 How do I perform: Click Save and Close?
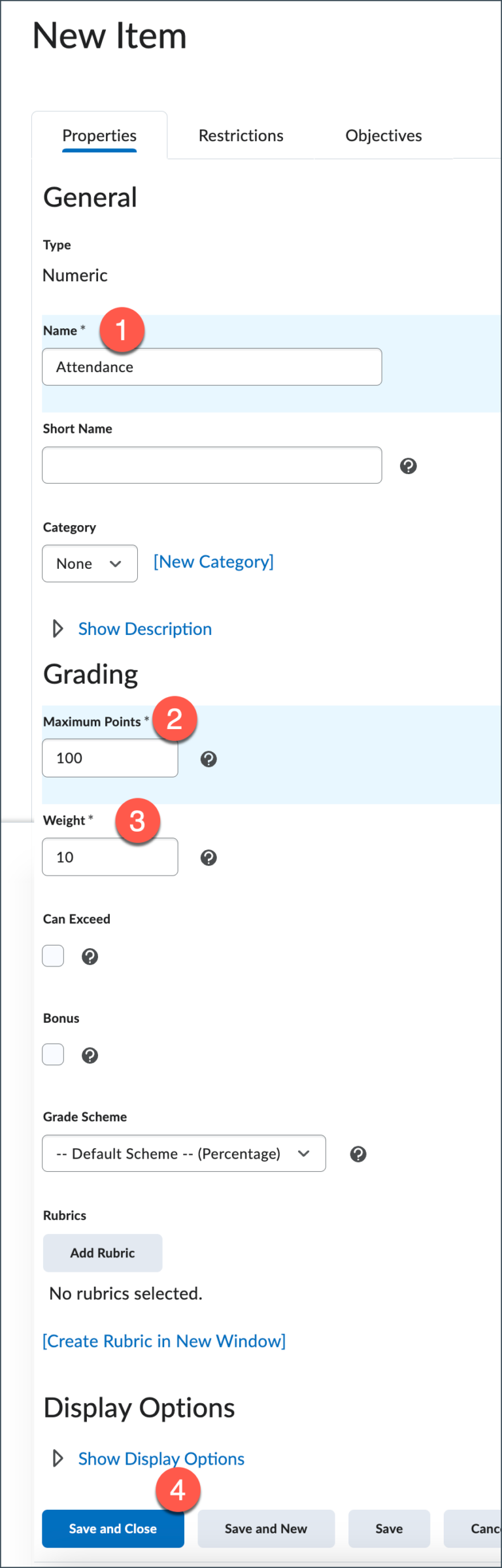click(x=112, y=1529)
